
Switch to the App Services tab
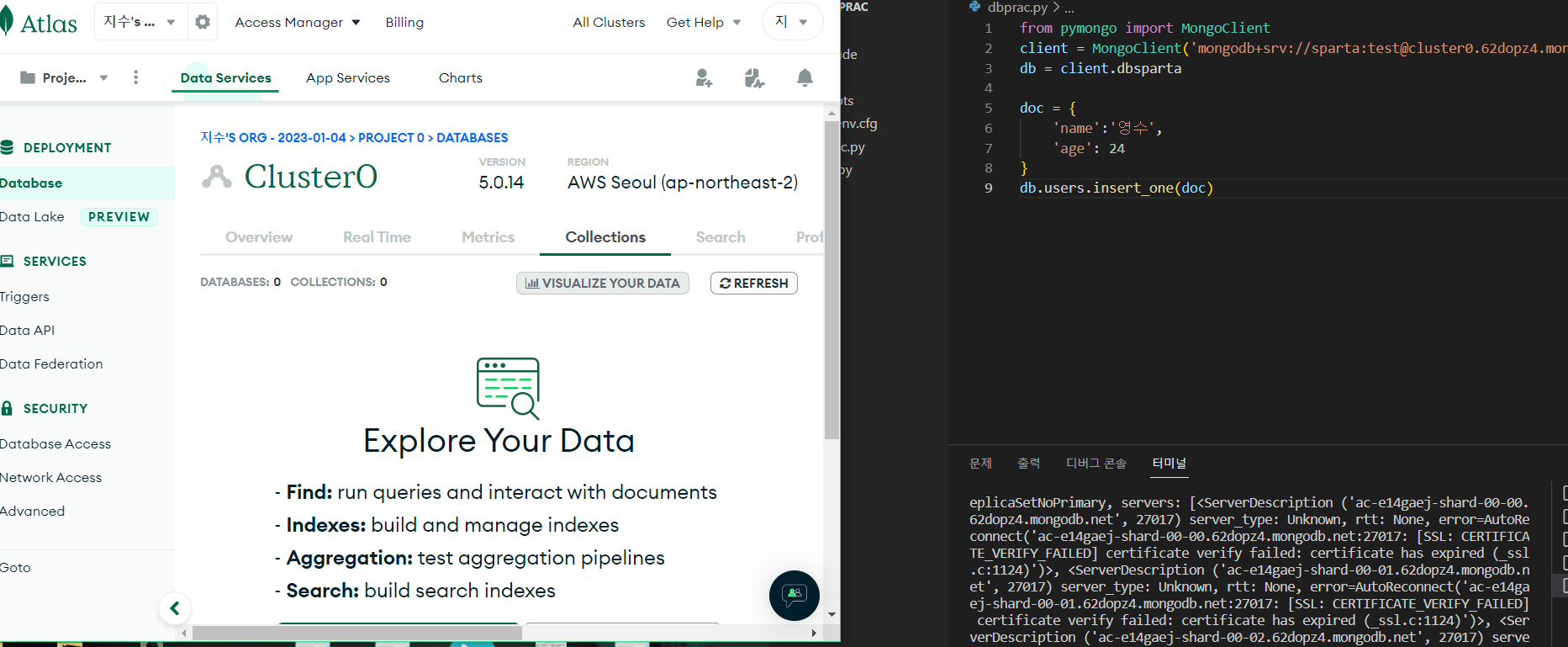click(348, 77)
